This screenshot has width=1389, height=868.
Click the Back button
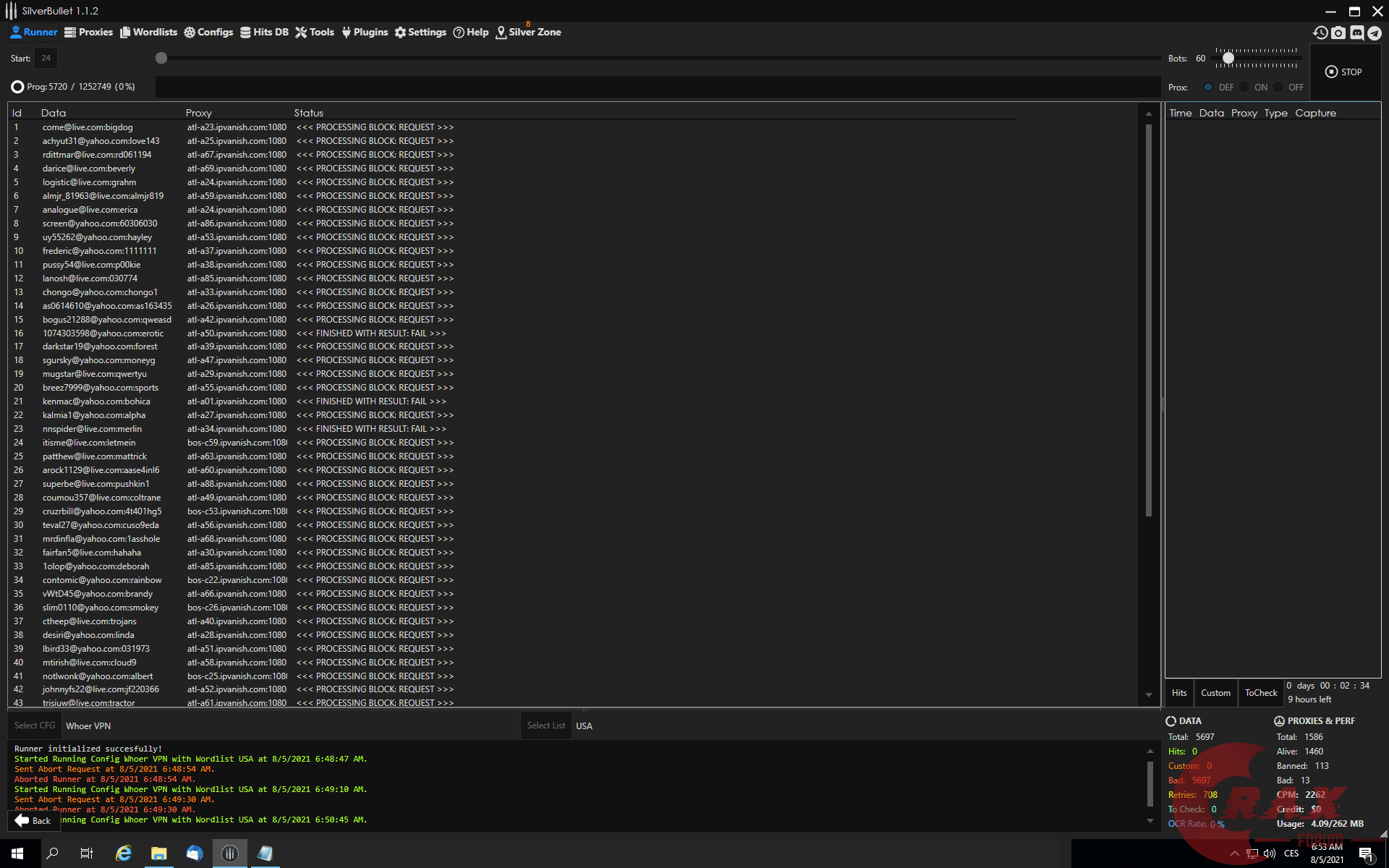(x=33, y=820)
